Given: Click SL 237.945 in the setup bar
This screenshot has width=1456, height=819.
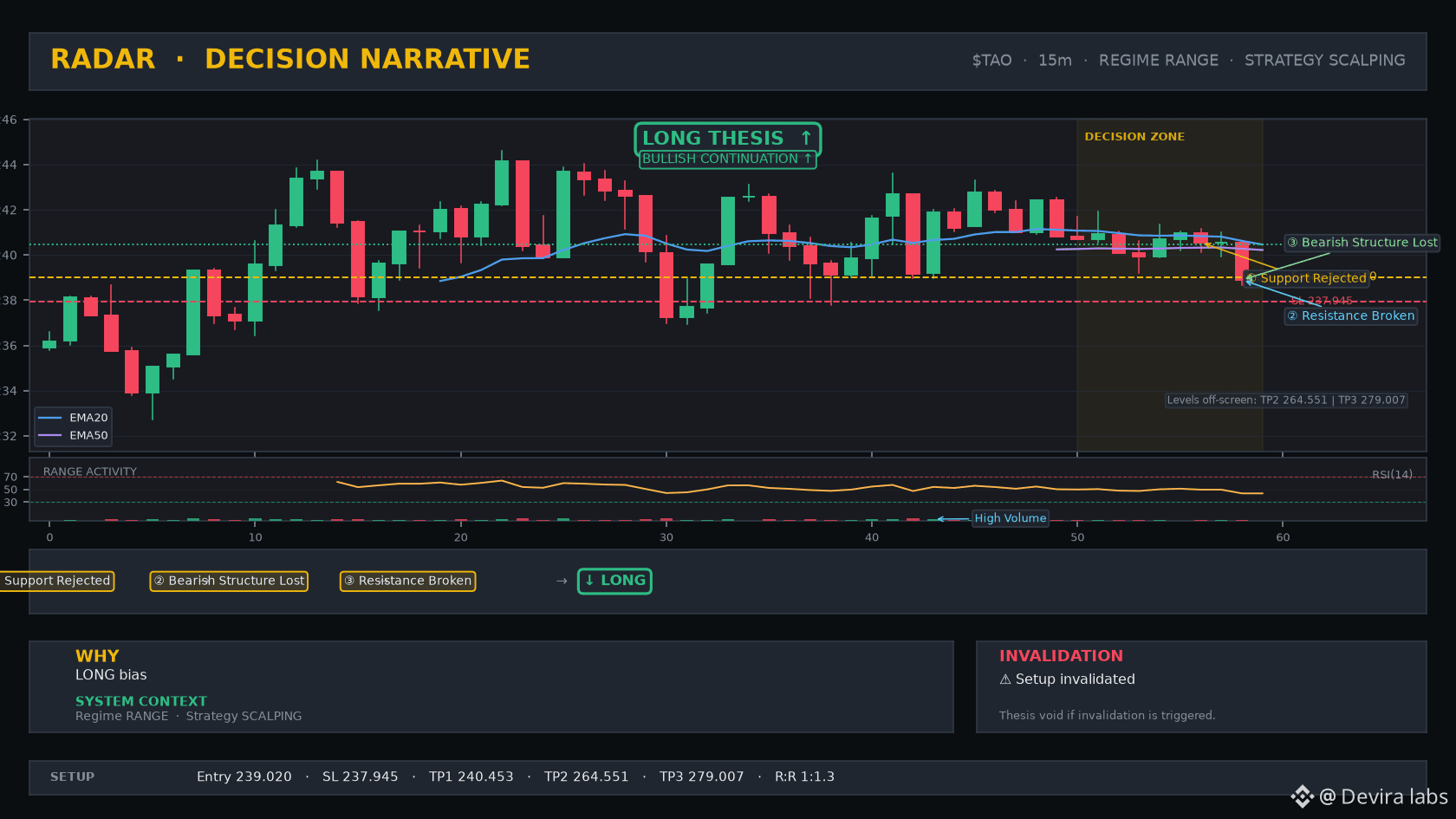Looking at the screenshot, I should click(361, 777).
